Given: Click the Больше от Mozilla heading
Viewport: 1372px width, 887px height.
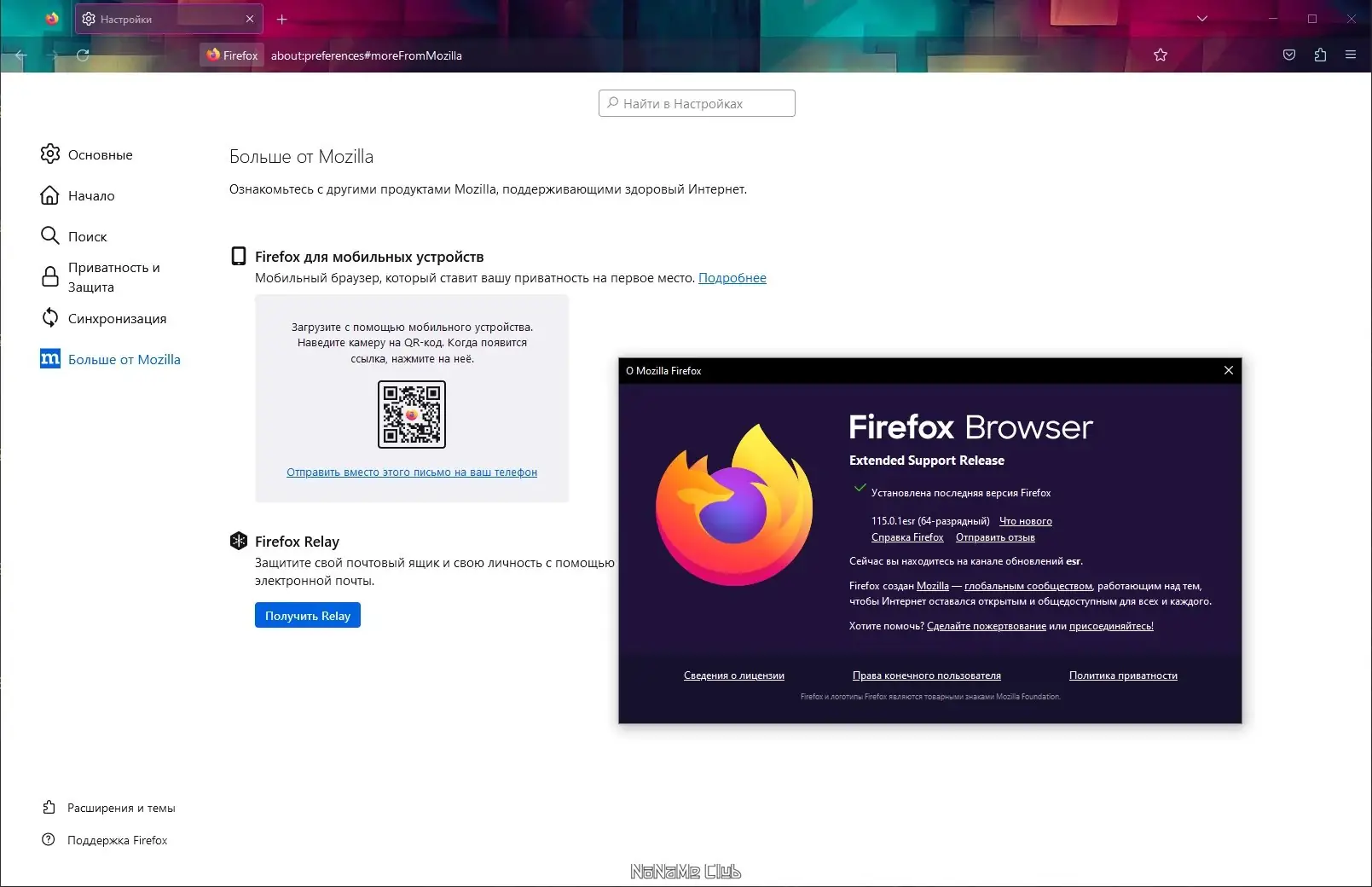Looking at the screenshot, I should click(301, 156).
